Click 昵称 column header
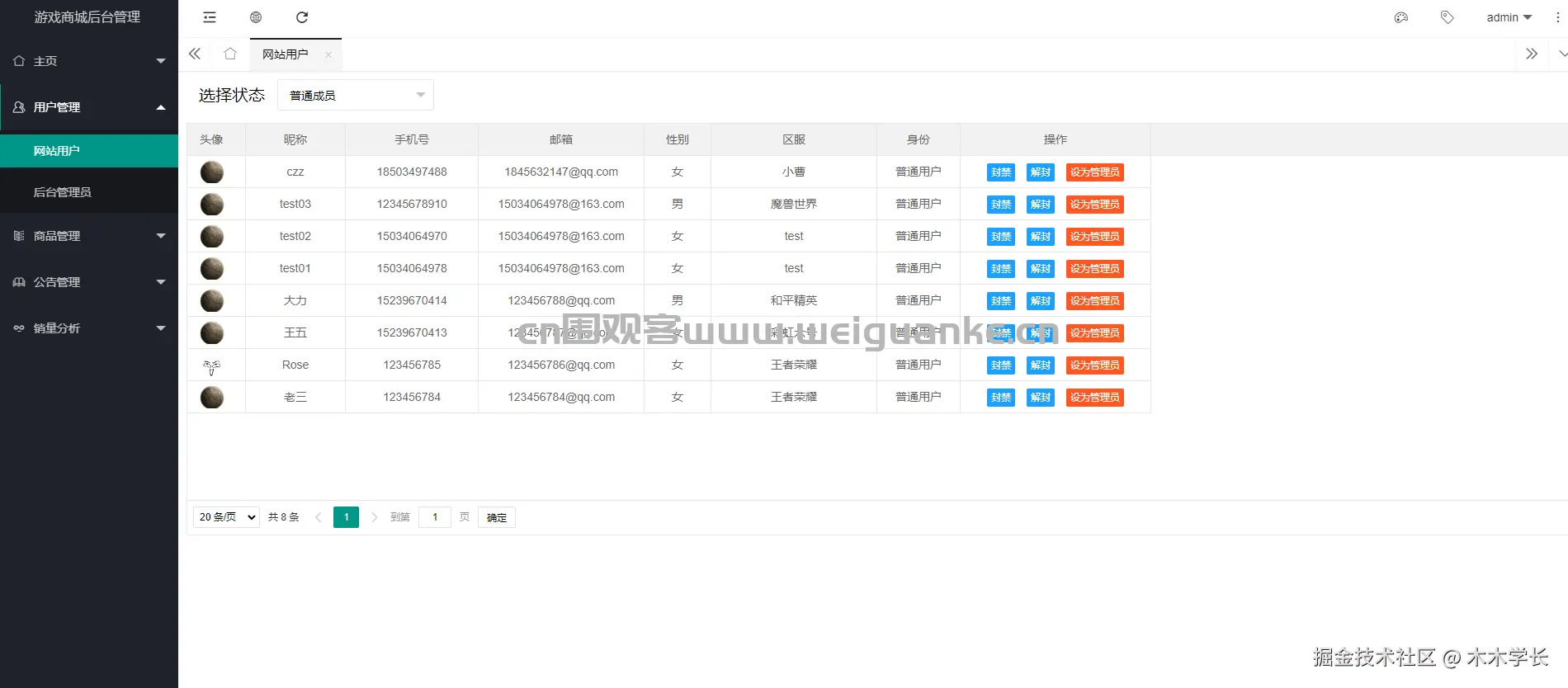Screen dimensions: 1568x688 [x=295, y=139]
